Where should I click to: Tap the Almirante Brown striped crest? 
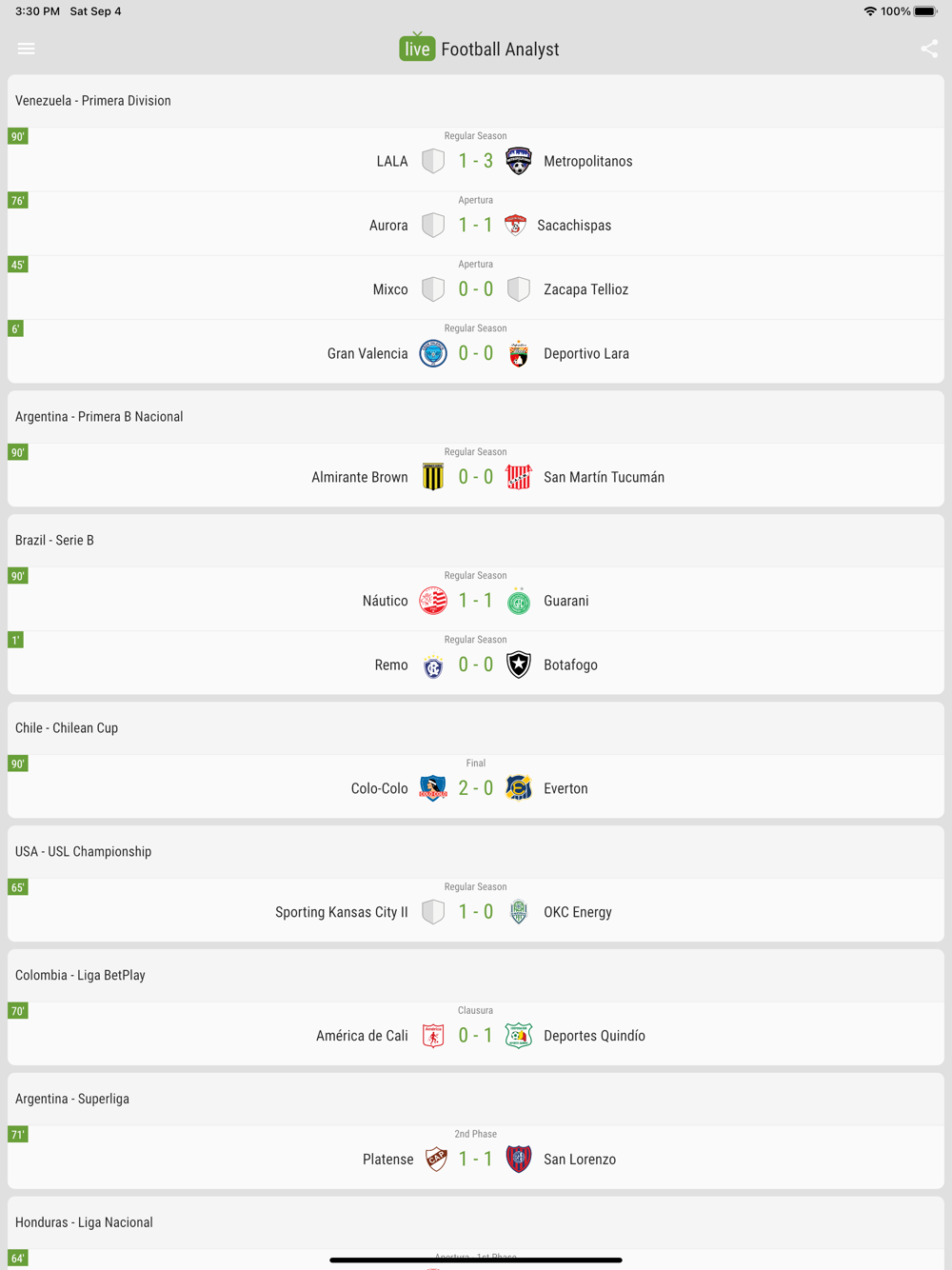tap(433, 477)
